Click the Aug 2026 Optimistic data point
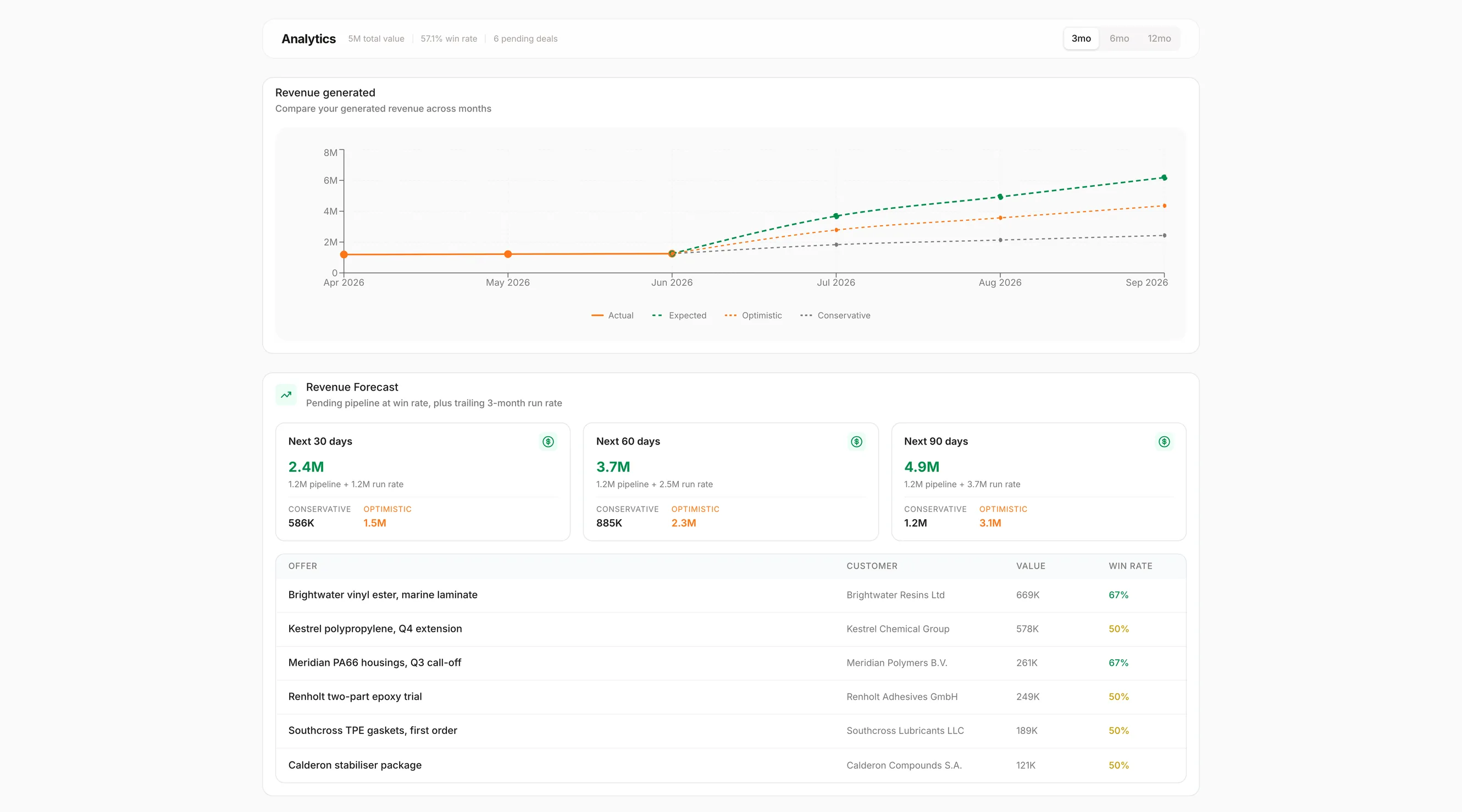This screenshot has height=812, width=1462. pos(1000,218)
